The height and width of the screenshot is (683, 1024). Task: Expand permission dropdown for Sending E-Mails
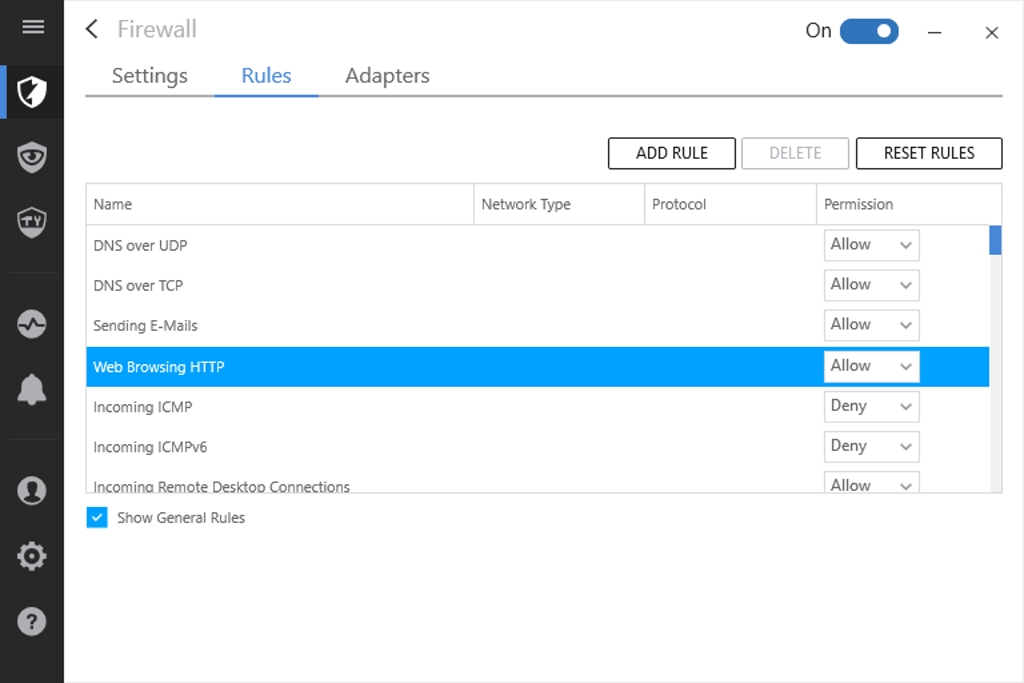point(871,325)
